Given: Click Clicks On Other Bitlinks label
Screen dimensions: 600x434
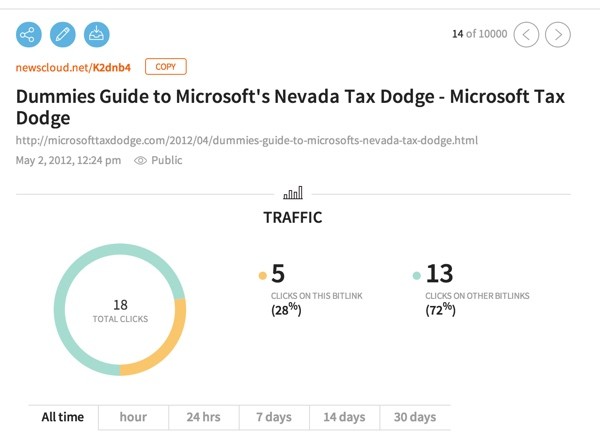Looking at the screenshot, I should pyautogui.click(x=477, y=296).
